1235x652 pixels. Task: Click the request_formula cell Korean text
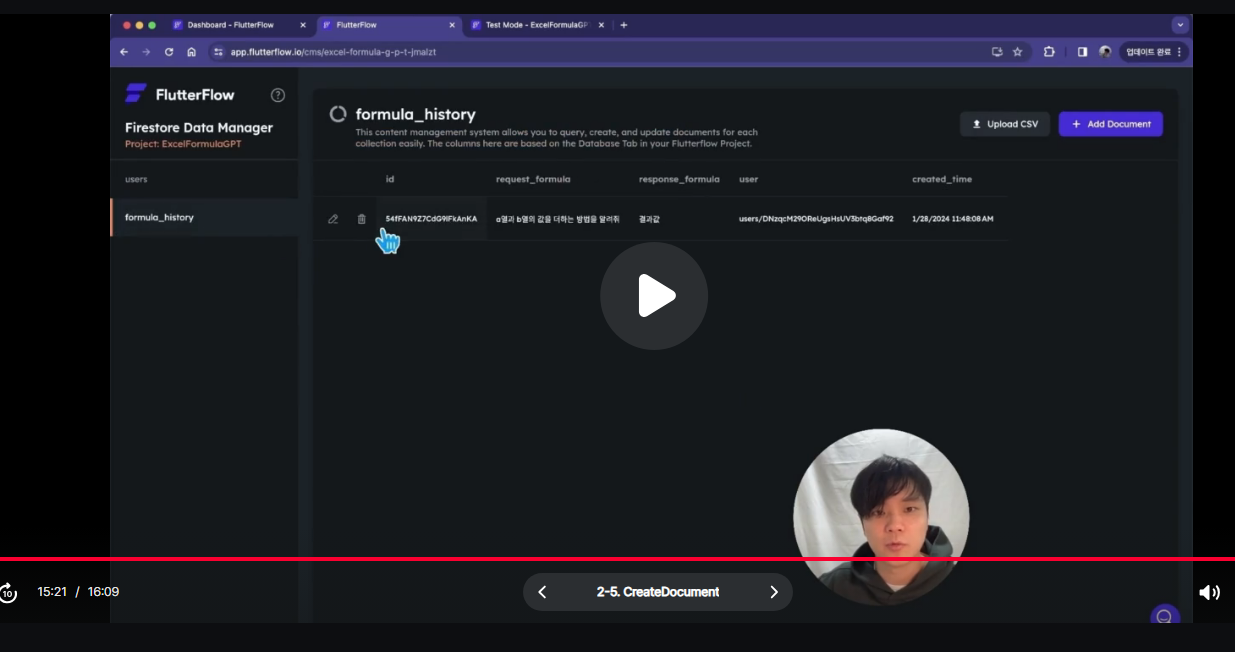click(x=557, y=218)
